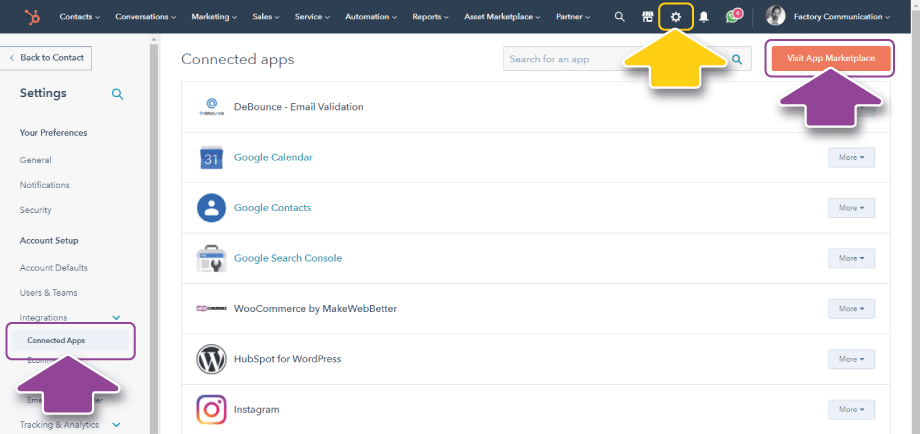
Task: Click the Google Contacts icon
Action: [211, 208]
